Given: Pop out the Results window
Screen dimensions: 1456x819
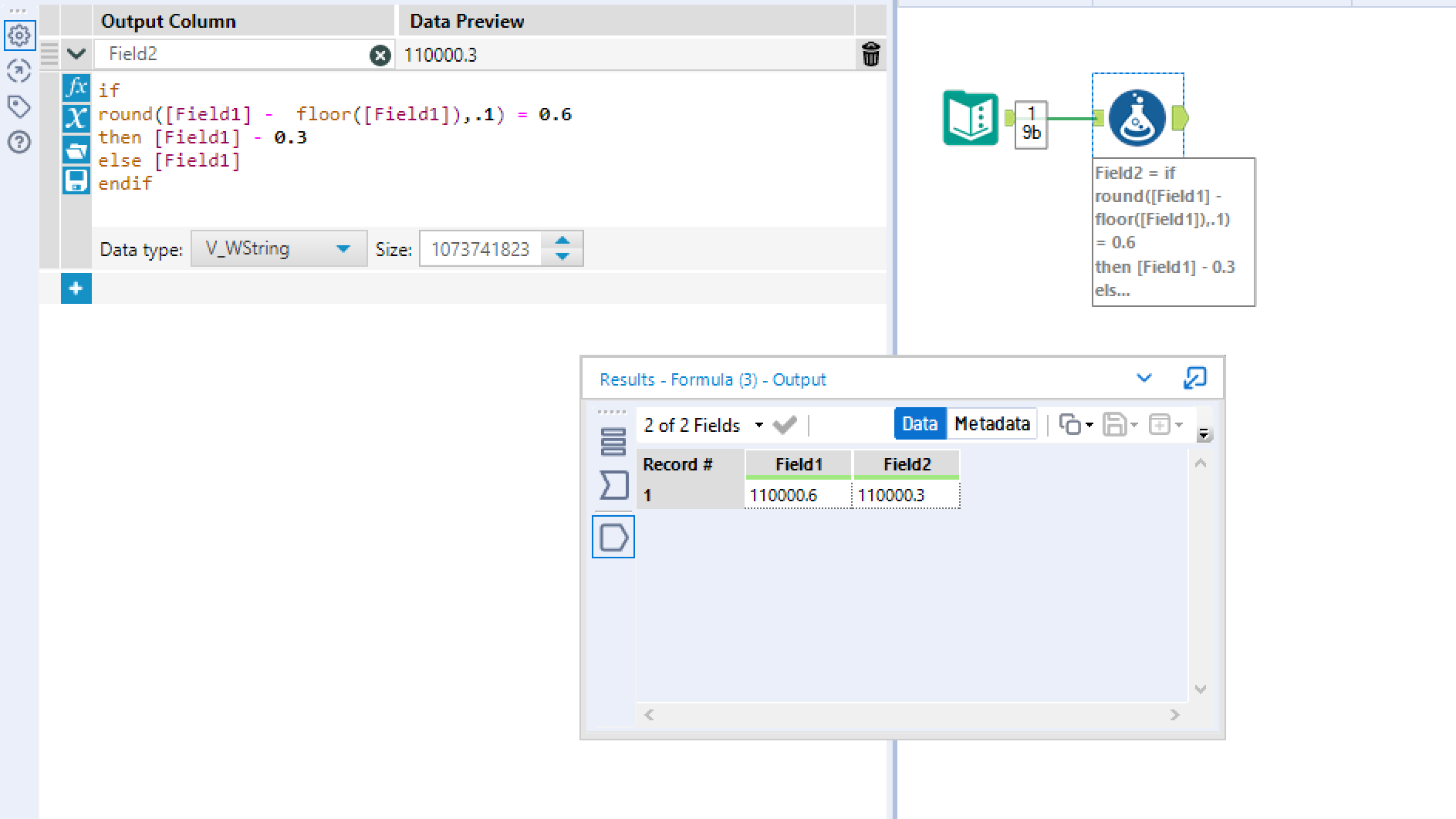Looking at the screenshot, I should [1194, 378].
